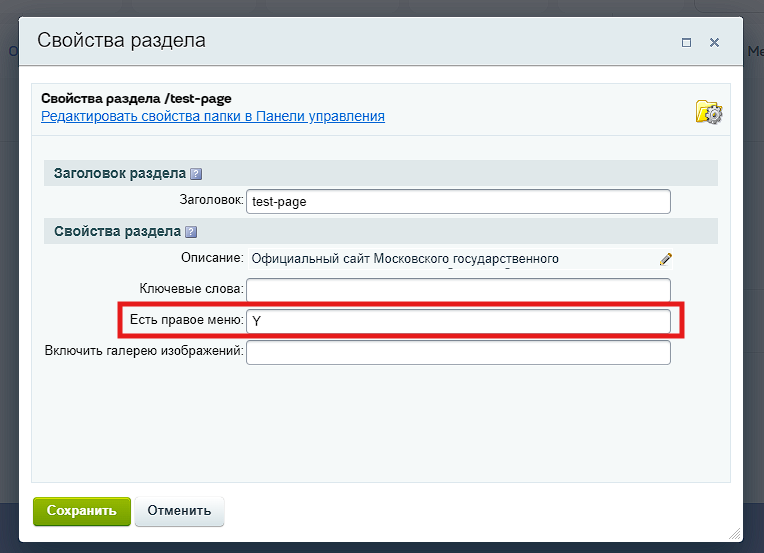Focus Включить галерею изображений input field
764x553 pixels.
coord(458,352)
